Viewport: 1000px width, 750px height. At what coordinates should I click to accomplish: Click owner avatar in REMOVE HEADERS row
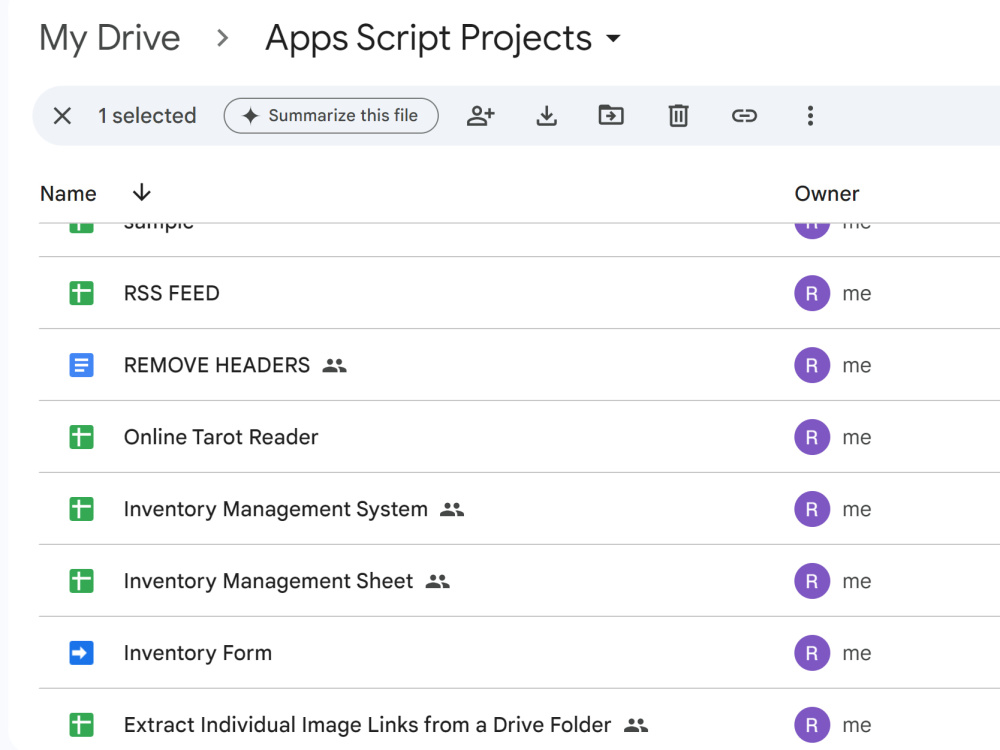[812, 365]
